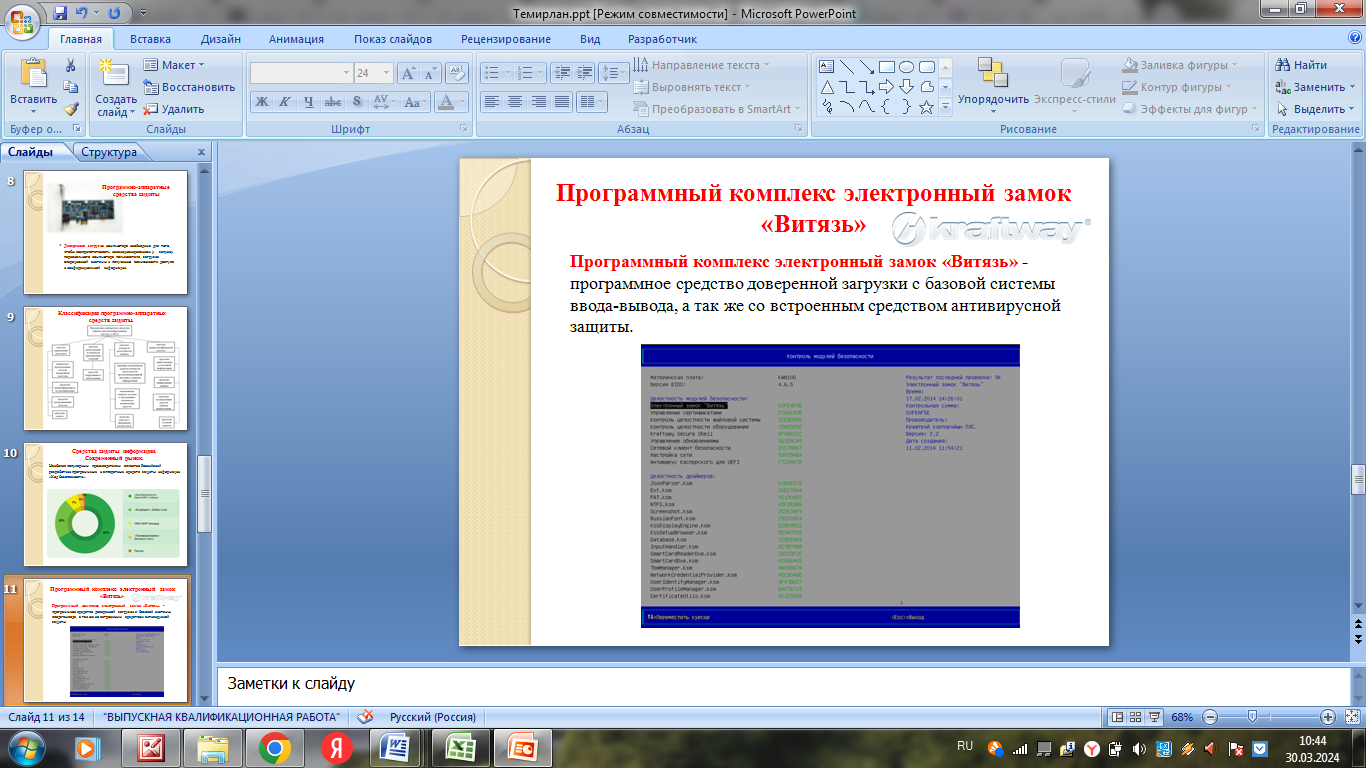The image size is (1366, 768).
Task: Click Русский (Россия) language indicator
Action: (x=432, y=717)
